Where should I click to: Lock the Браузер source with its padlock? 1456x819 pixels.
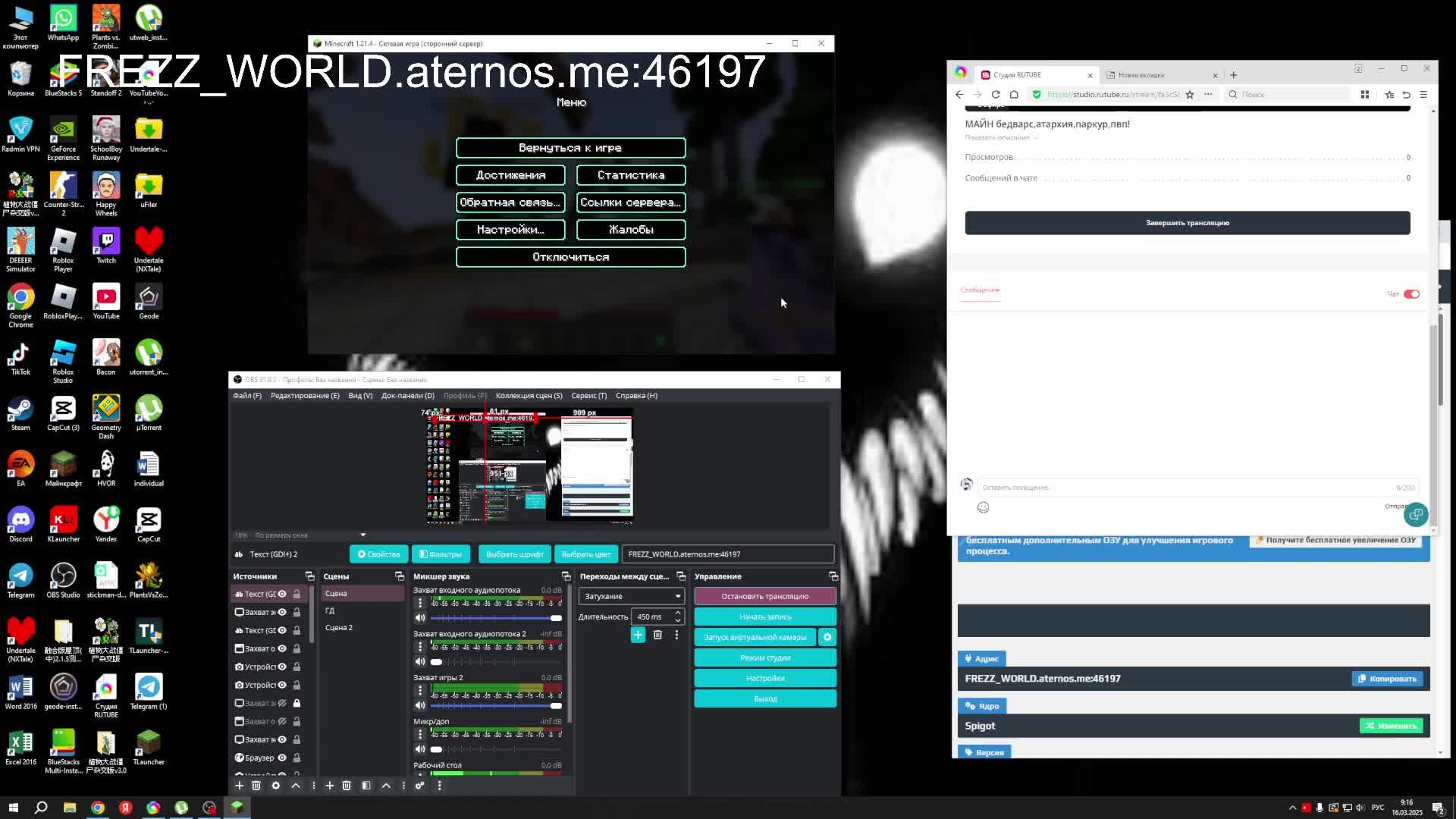(297, 758)
